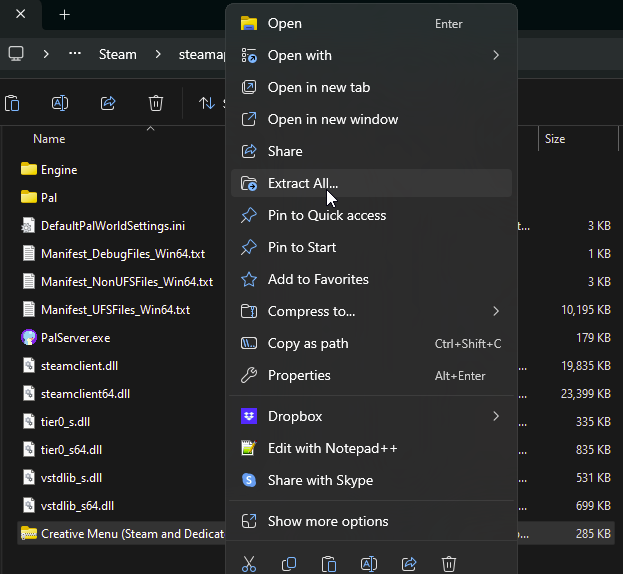Open a new tab with plus button
The width and height of the screenshot is (623, 574).
[65, 15]
